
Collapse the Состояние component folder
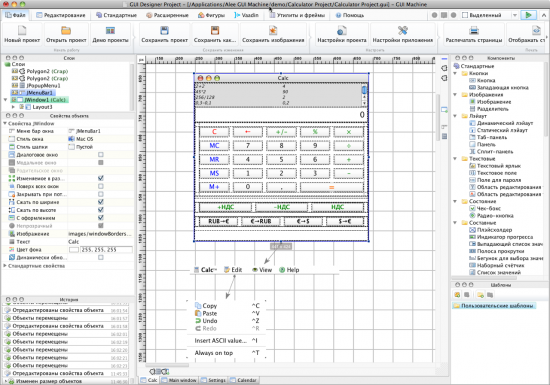point(455,201)
